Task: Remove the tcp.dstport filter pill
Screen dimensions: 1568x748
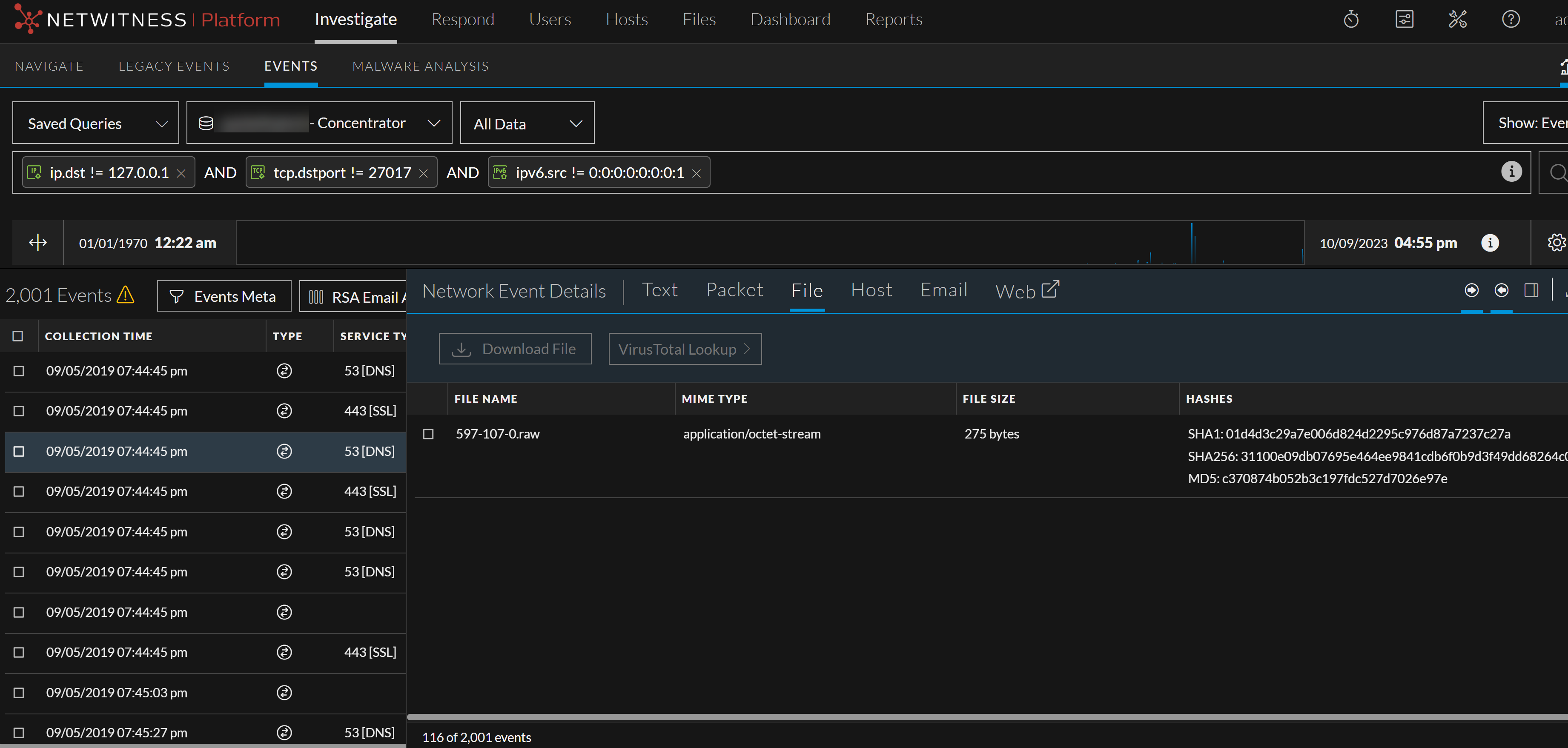Action: point(424,173)
